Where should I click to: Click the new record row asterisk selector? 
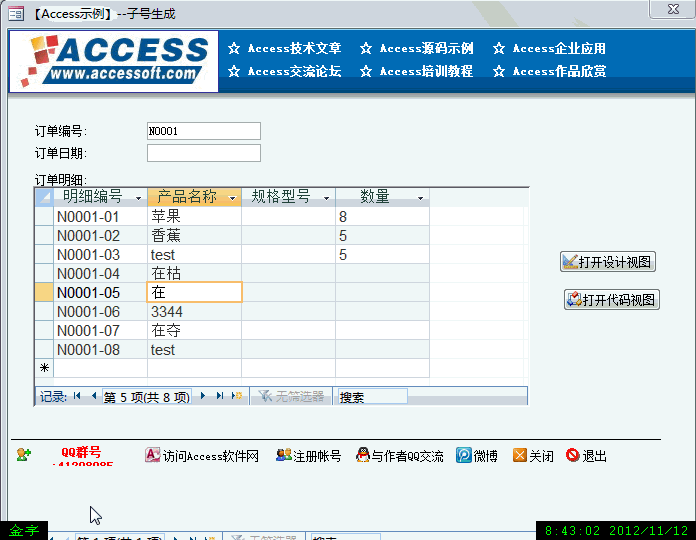tap(44, 368)
